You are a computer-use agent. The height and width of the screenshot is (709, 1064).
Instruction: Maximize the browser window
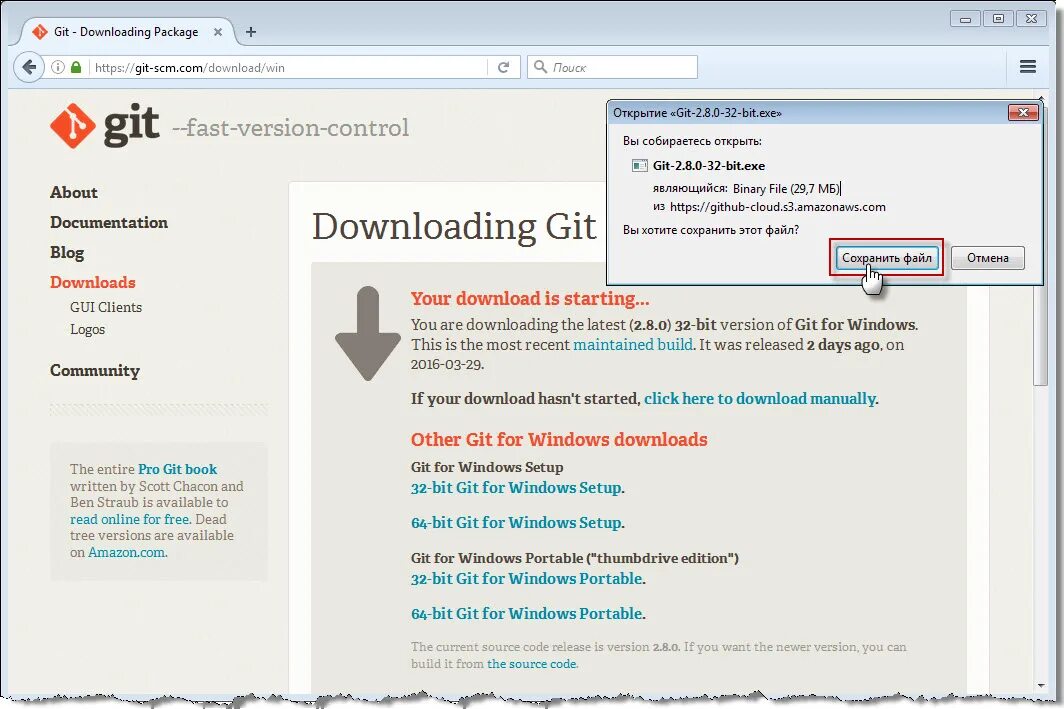(998, 19)
